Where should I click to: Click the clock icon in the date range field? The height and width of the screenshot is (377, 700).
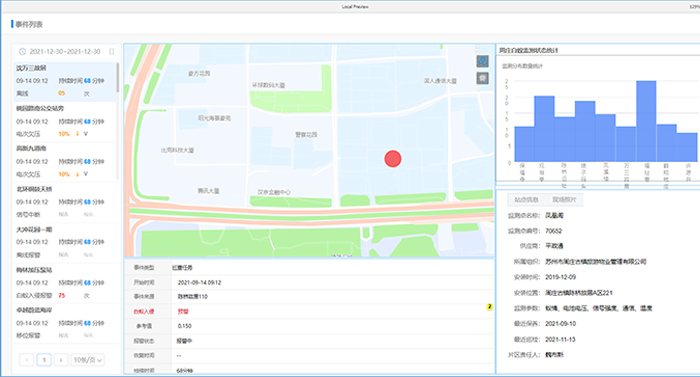(x=22, y=52)
